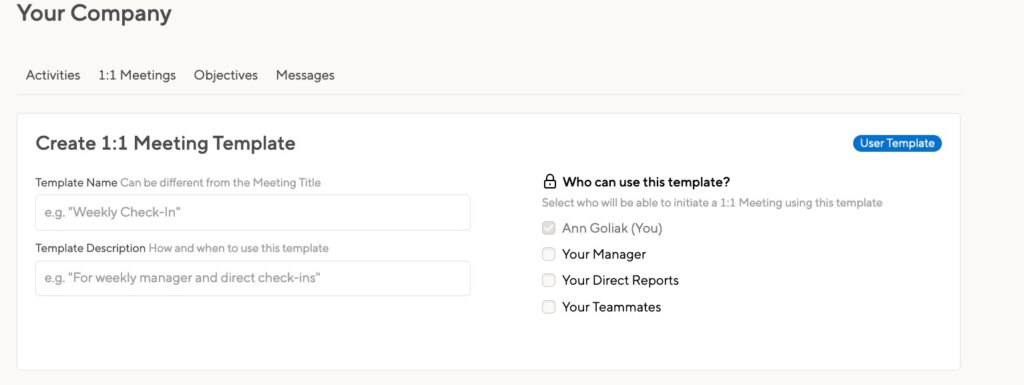Open the Activities tab
The height and width of the screenshot is (385, 1024).
pos(53,75)
